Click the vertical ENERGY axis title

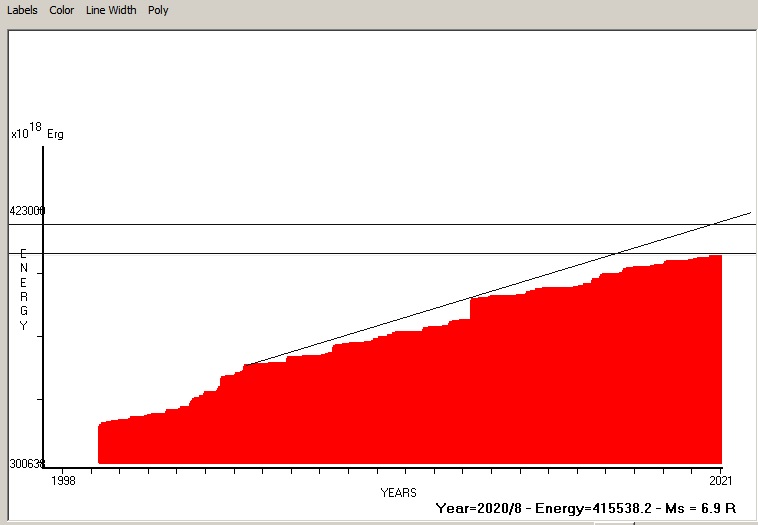pos(24,290)
